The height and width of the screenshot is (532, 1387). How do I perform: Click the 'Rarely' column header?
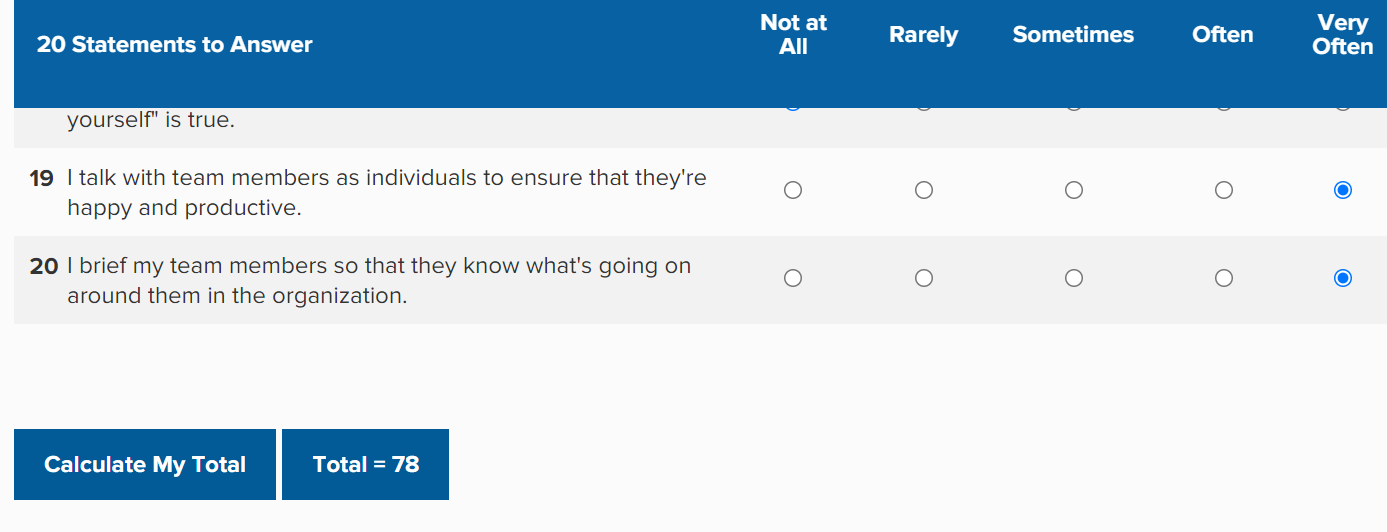pos(924,35)
